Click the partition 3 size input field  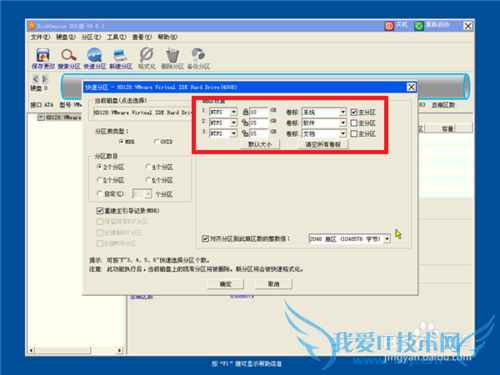tap(259, 133)
